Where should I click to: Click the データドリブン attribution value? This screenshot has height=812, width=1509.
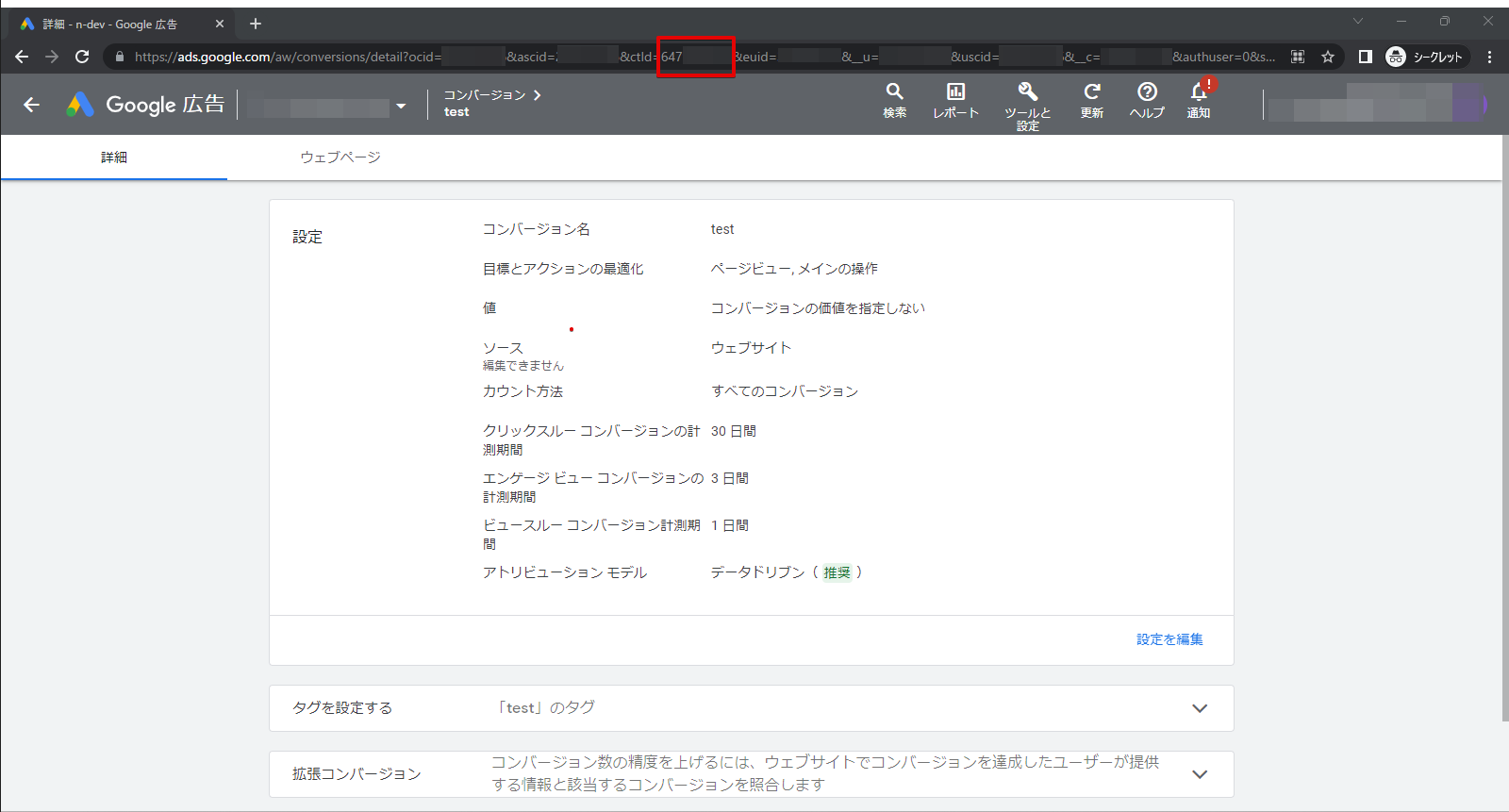pyautogui.click(x=757, y=572)
